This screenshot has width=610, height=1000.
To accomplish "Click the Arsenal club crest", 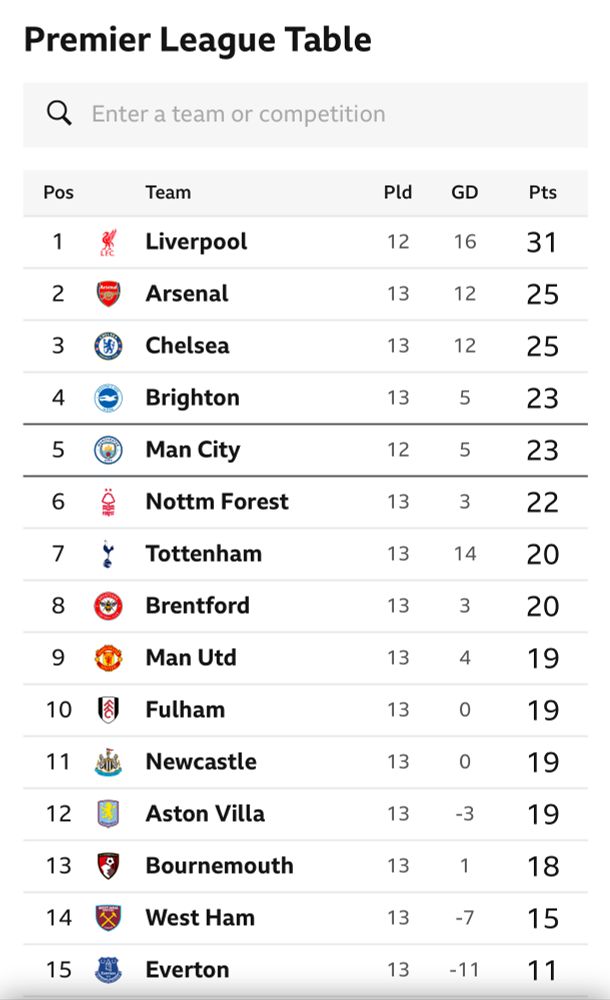I will click(x=108, y=294).
